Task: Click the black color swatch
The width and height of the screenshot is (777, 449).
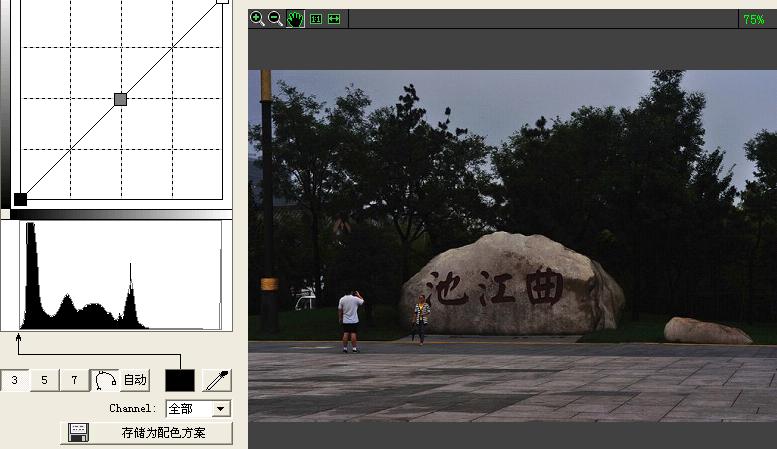Action: pyautogui.click(x=180, y=380)
